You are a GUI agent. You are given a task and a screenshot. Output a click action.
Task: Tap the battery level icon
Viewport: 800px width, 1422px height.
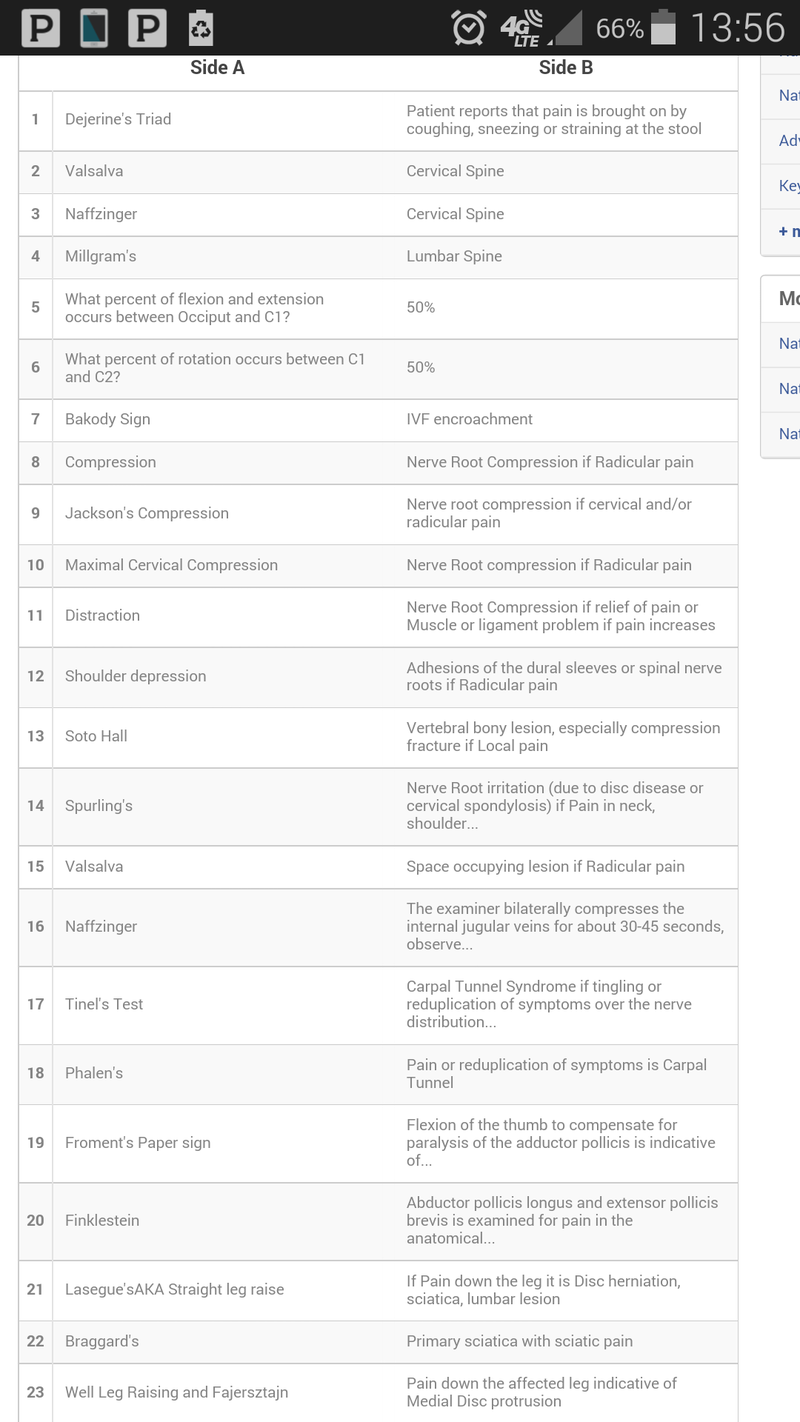pyautogui.click(x=663, y=28)
